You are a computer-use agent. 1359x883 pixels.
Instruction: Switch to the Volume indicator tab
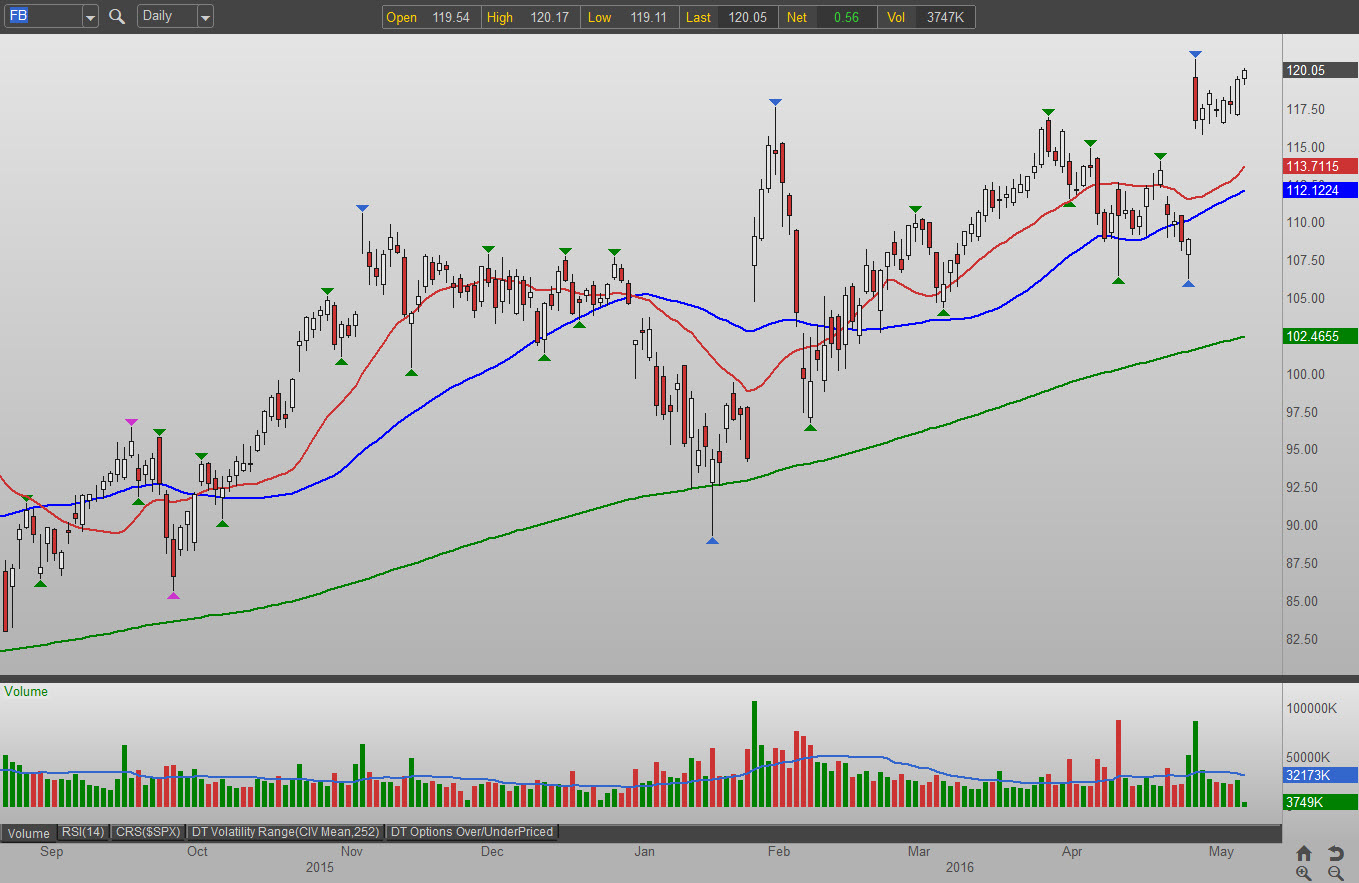tap(29, 832)
